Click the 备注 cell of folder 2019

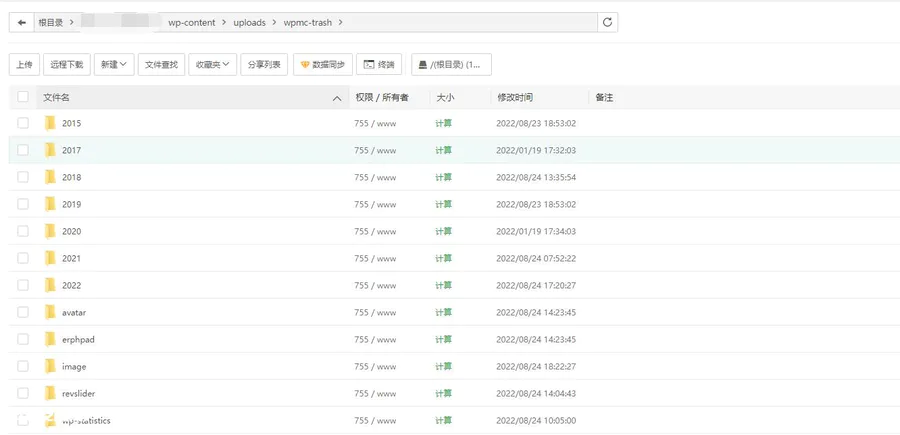pyautogui.click(x=743, y=204)
